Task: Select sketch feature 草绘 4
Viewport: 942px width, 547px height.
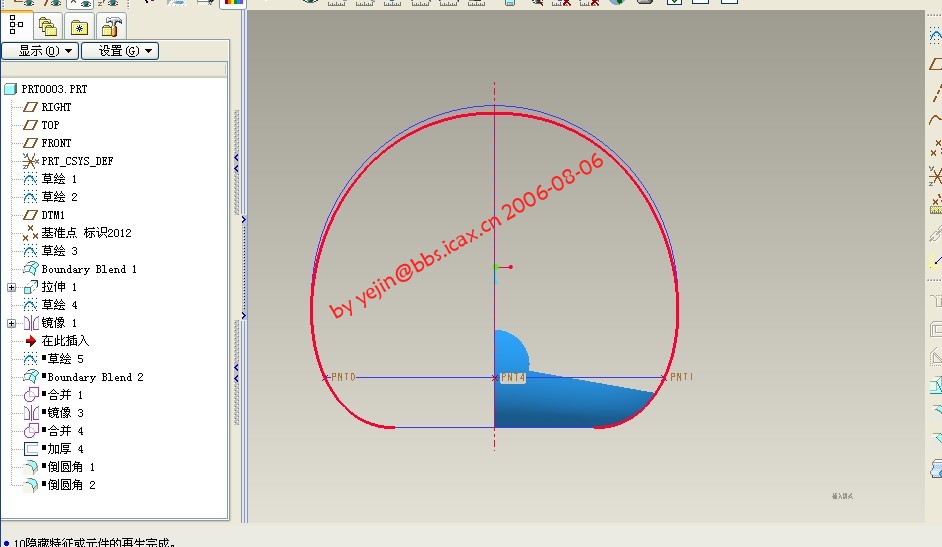Action: [50, 305]
